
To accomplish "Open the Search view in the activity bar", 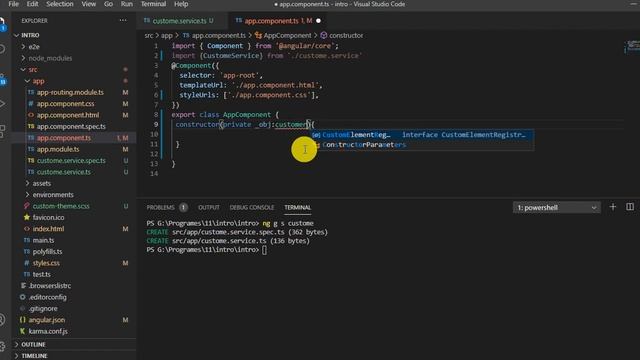I will [2, 49].
